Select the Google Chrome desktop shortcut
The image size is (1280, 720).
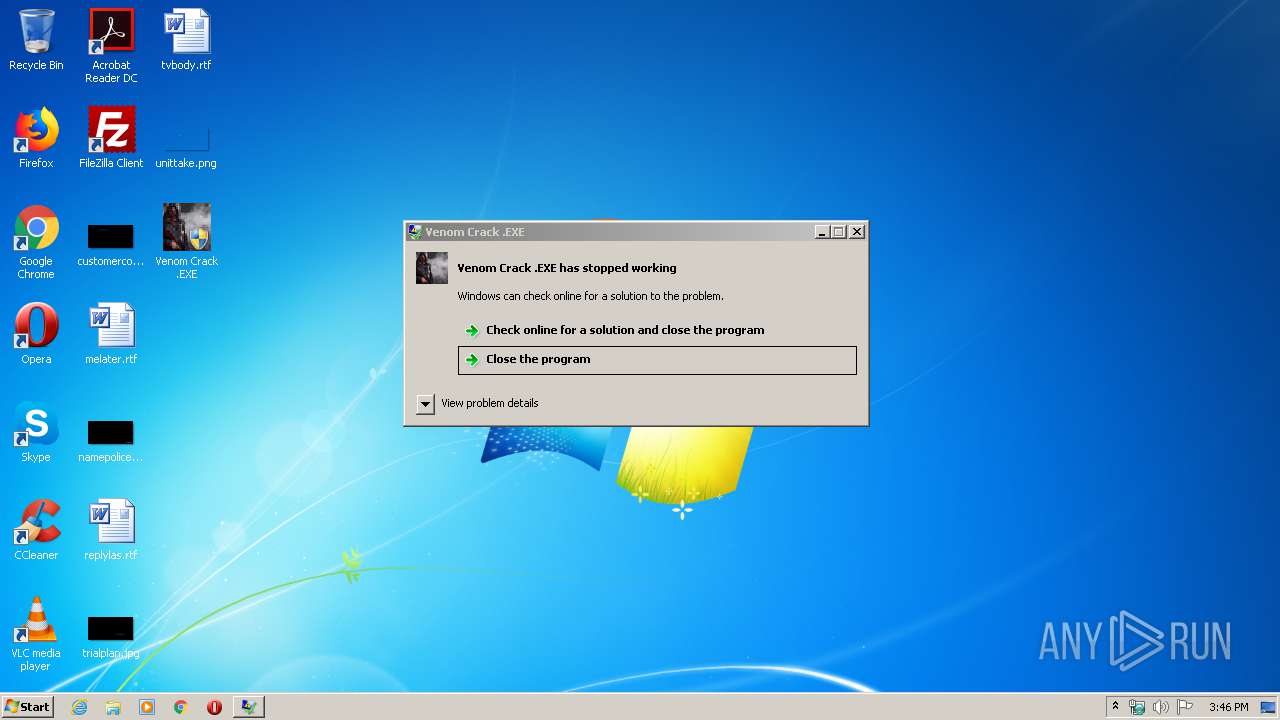[x=36, y=242]
